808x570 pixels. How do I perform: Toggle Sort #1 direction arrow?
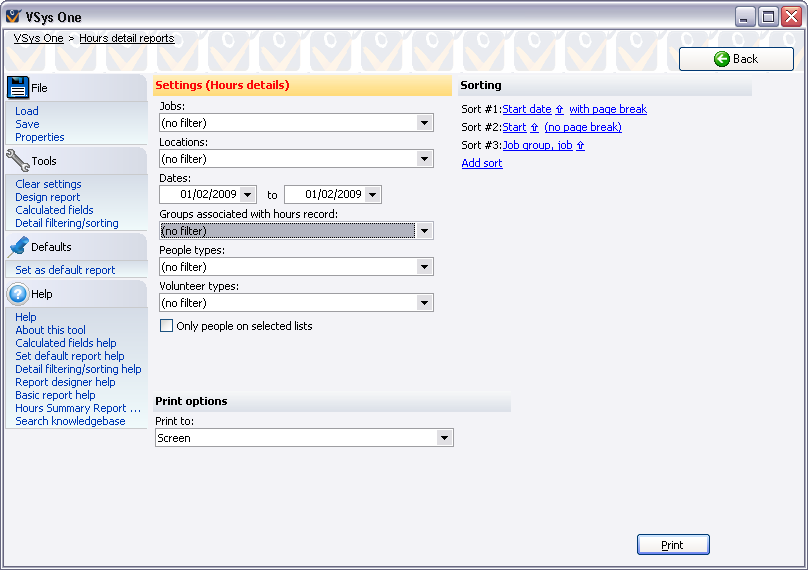(560, 110)
